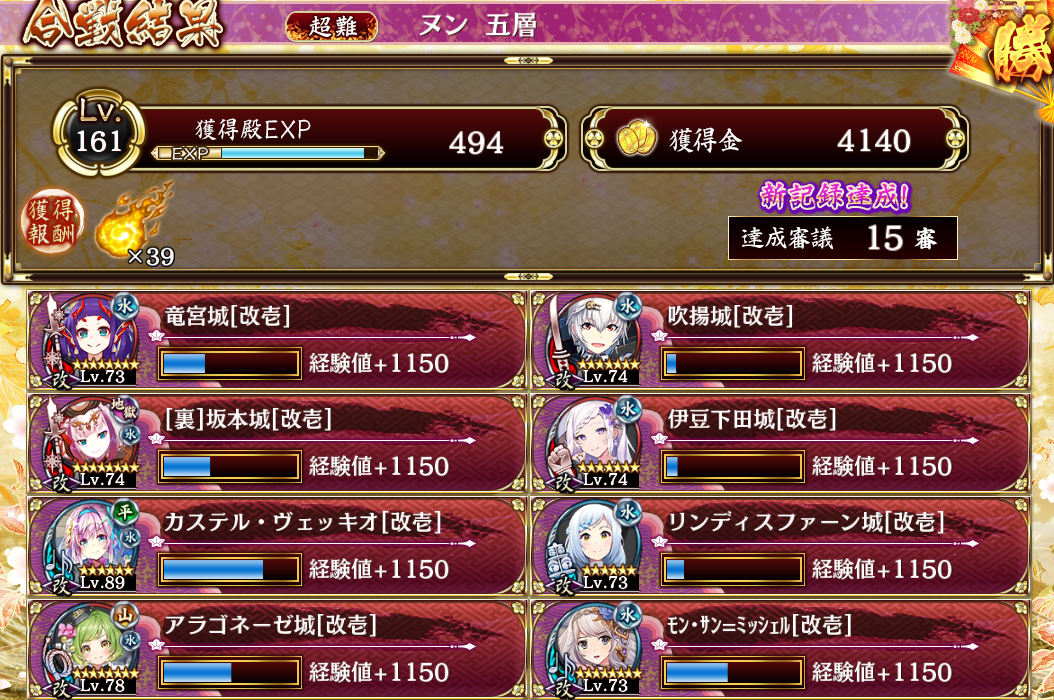1054x700 pixels.
Task: Click the 達成審議 15 審 record box
Action: tap(843, 238)
